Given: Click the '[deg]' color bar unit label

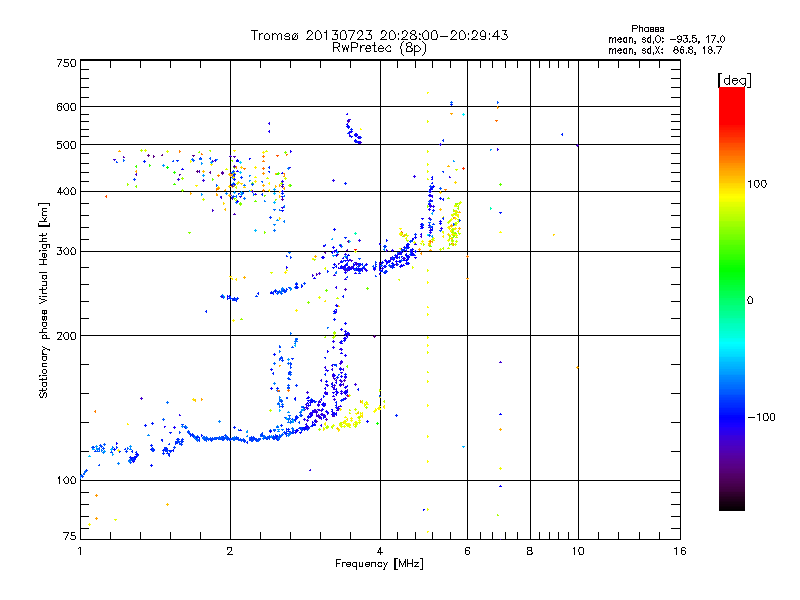Looking at the screenshot, I should tap(734, 80).
